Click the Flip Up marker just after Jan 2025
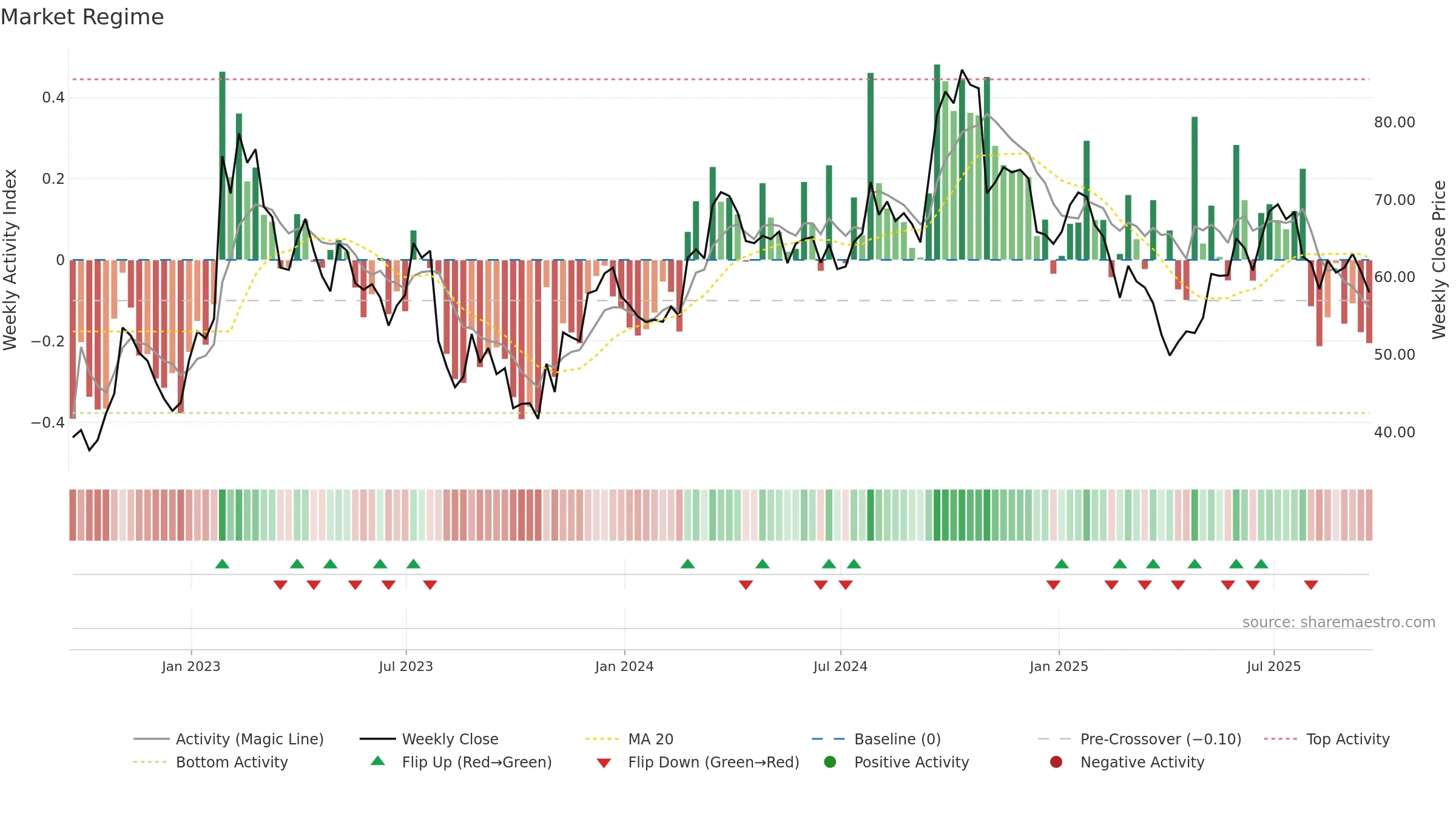The height and width of the screenshot is (819, 1456). click(1062, 564)
